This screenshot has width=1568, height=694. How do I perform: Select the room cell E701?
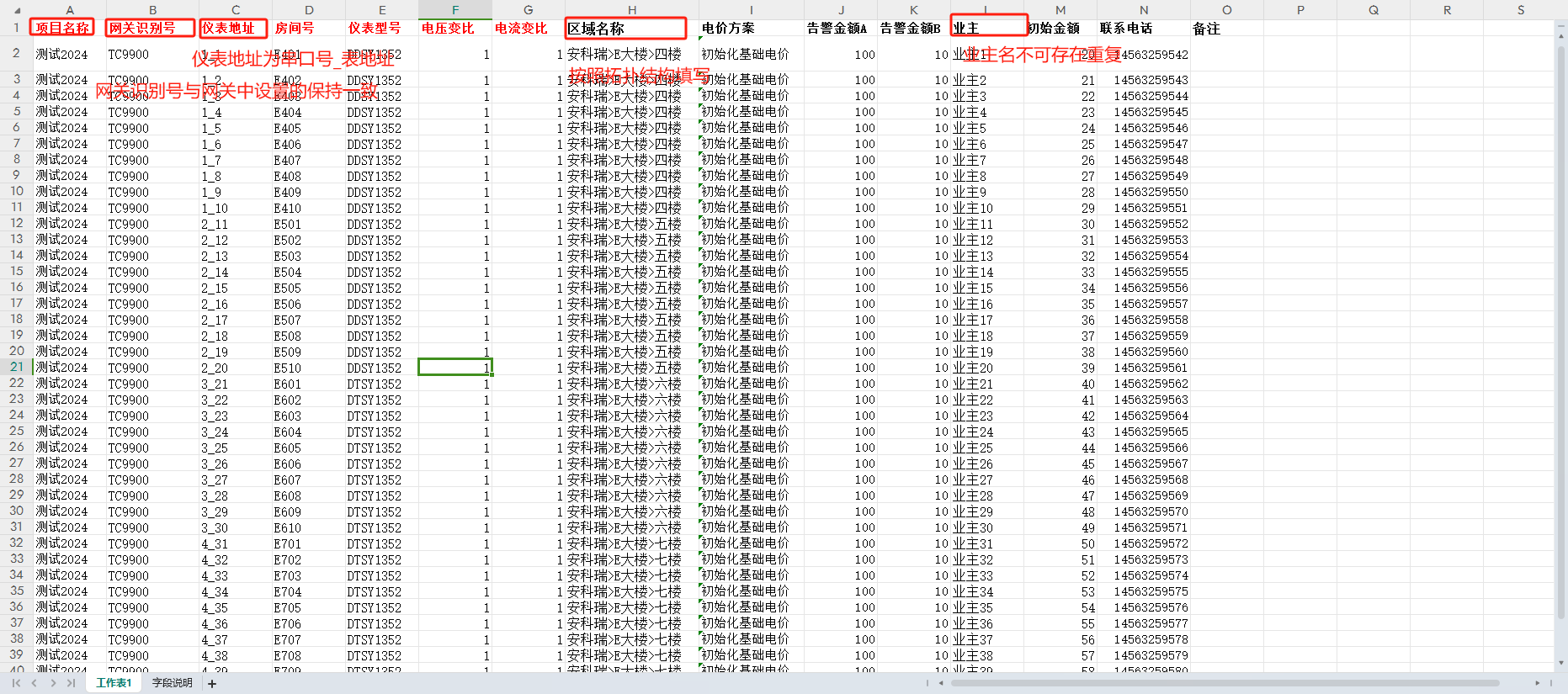tap(308, 543)
